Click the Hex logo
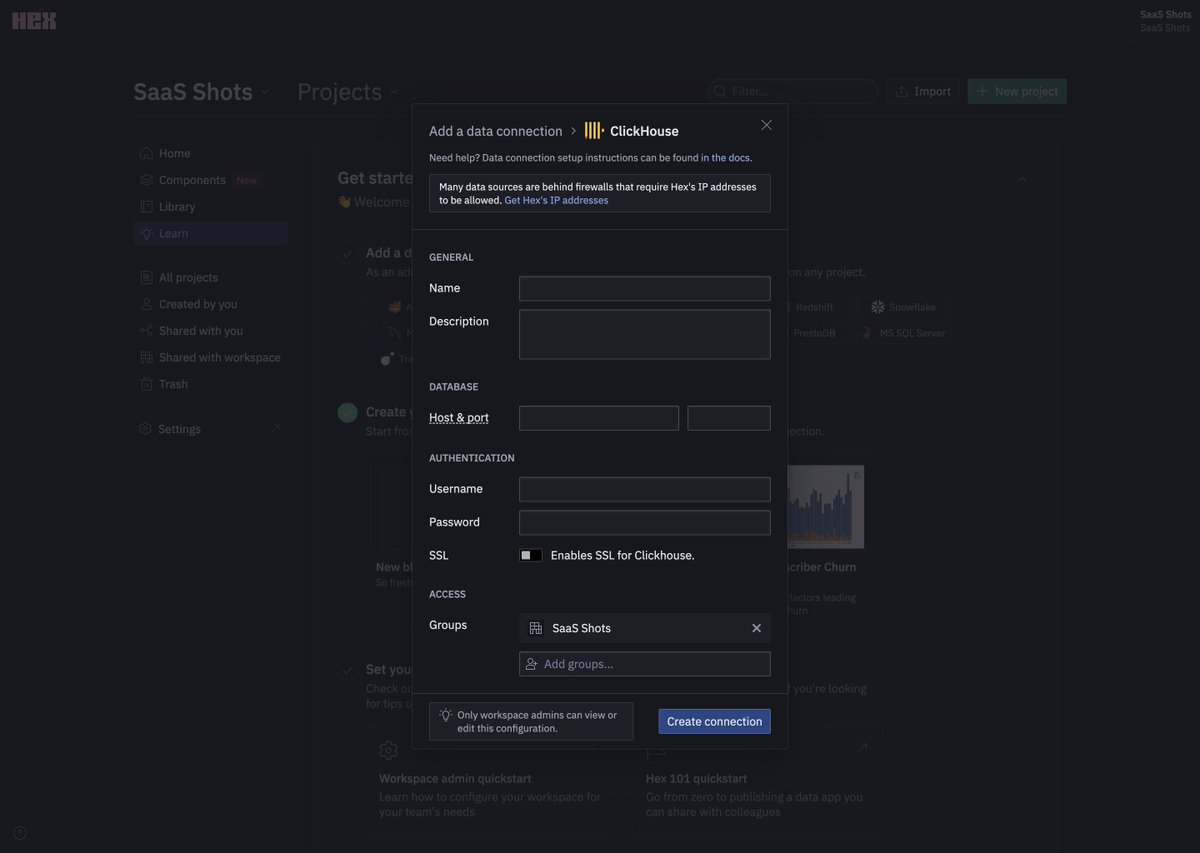Screen dimensions: 1200x853 pos(34,20)
